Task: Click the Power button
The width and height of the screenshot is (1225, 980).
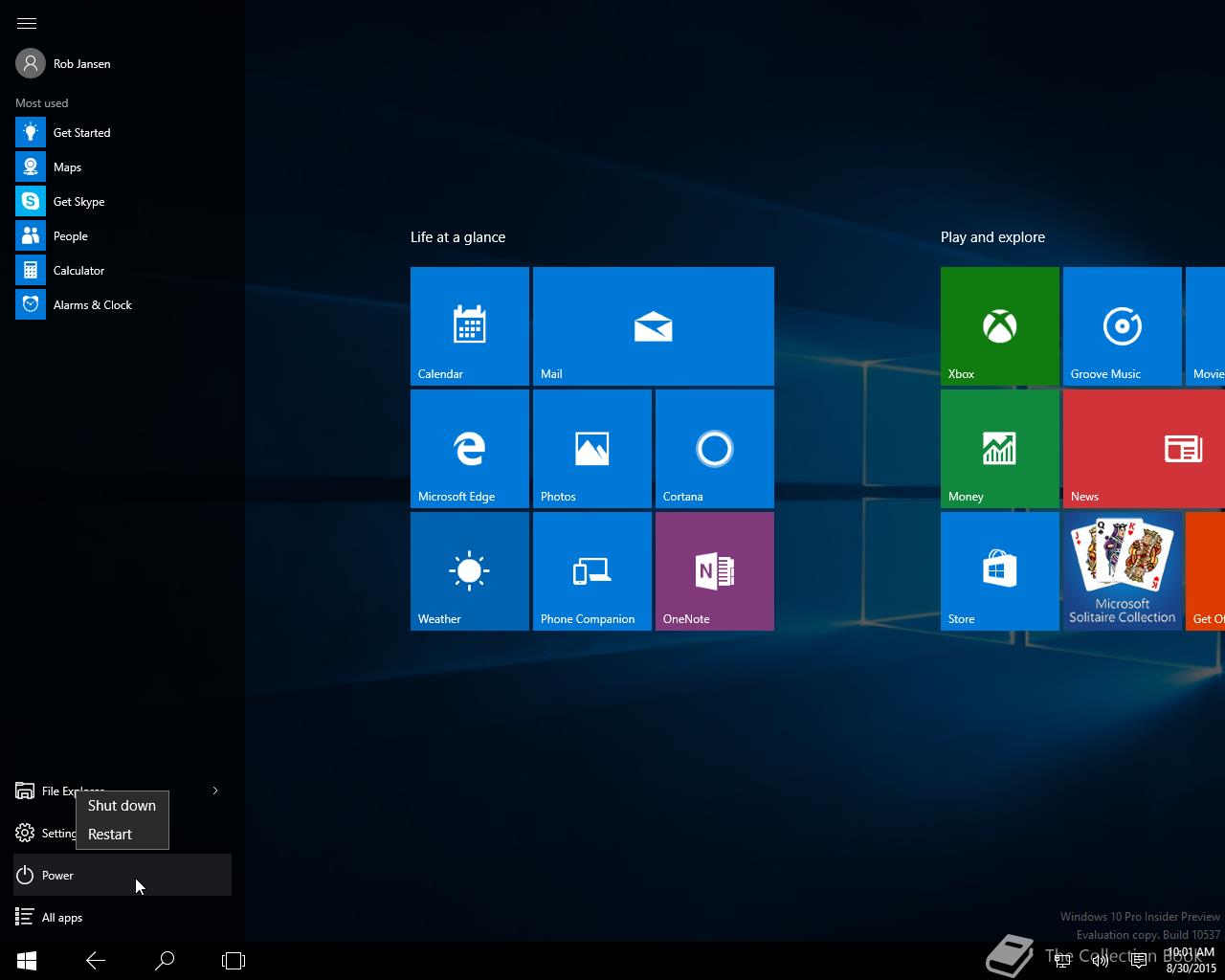Action: 57,876
